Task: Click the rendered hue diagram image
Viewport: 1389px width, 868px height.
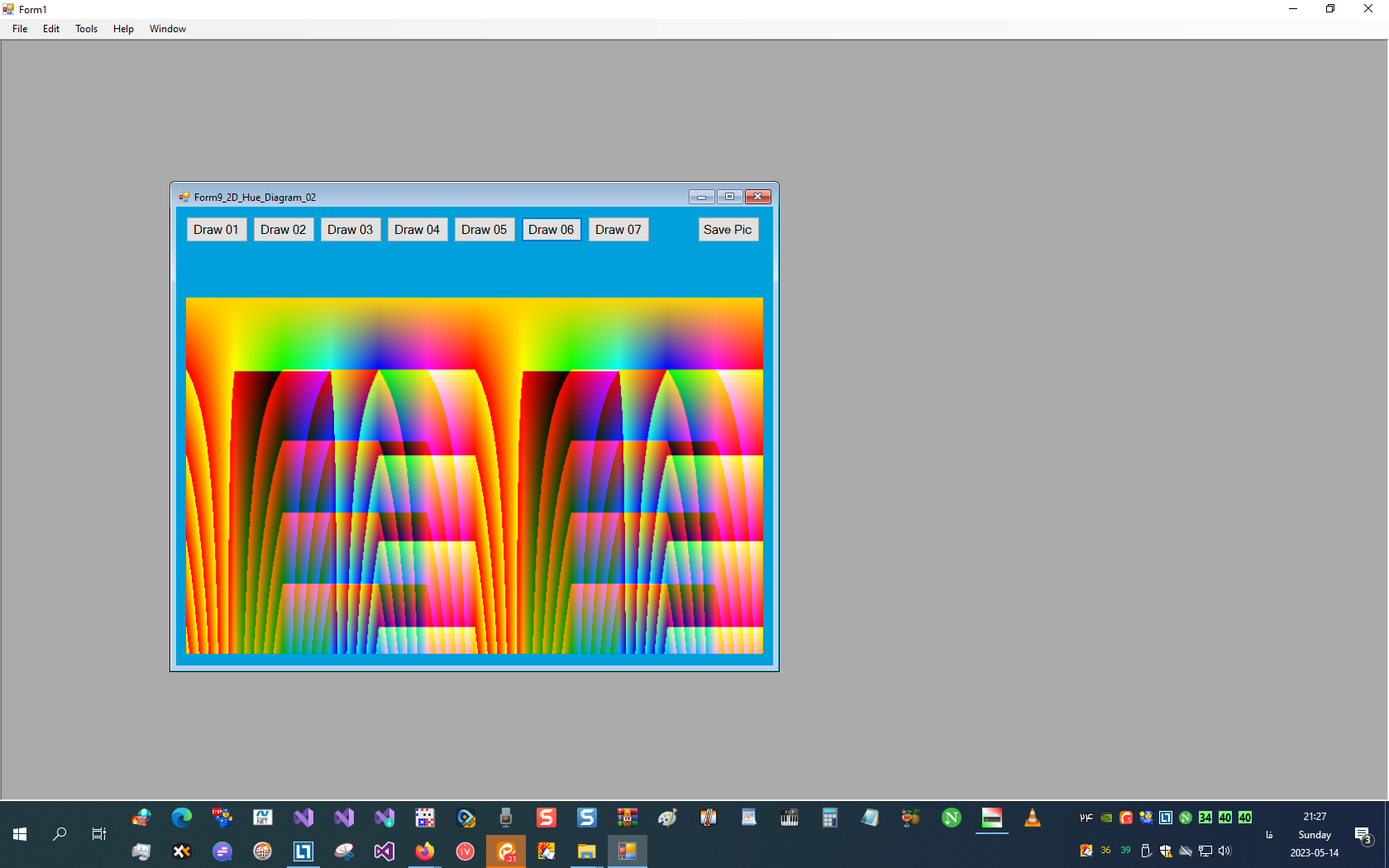Action: point(475,475)
